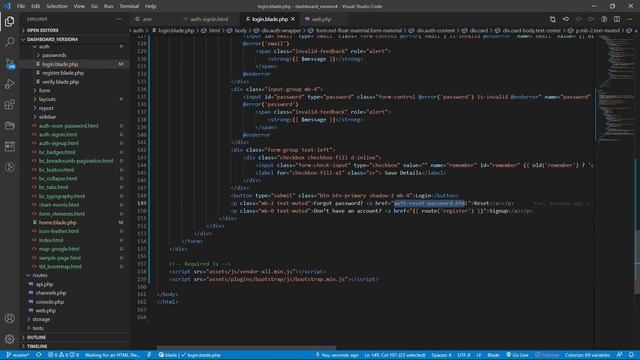
Task: Open console.php under routes
Action: pos(50,302)
